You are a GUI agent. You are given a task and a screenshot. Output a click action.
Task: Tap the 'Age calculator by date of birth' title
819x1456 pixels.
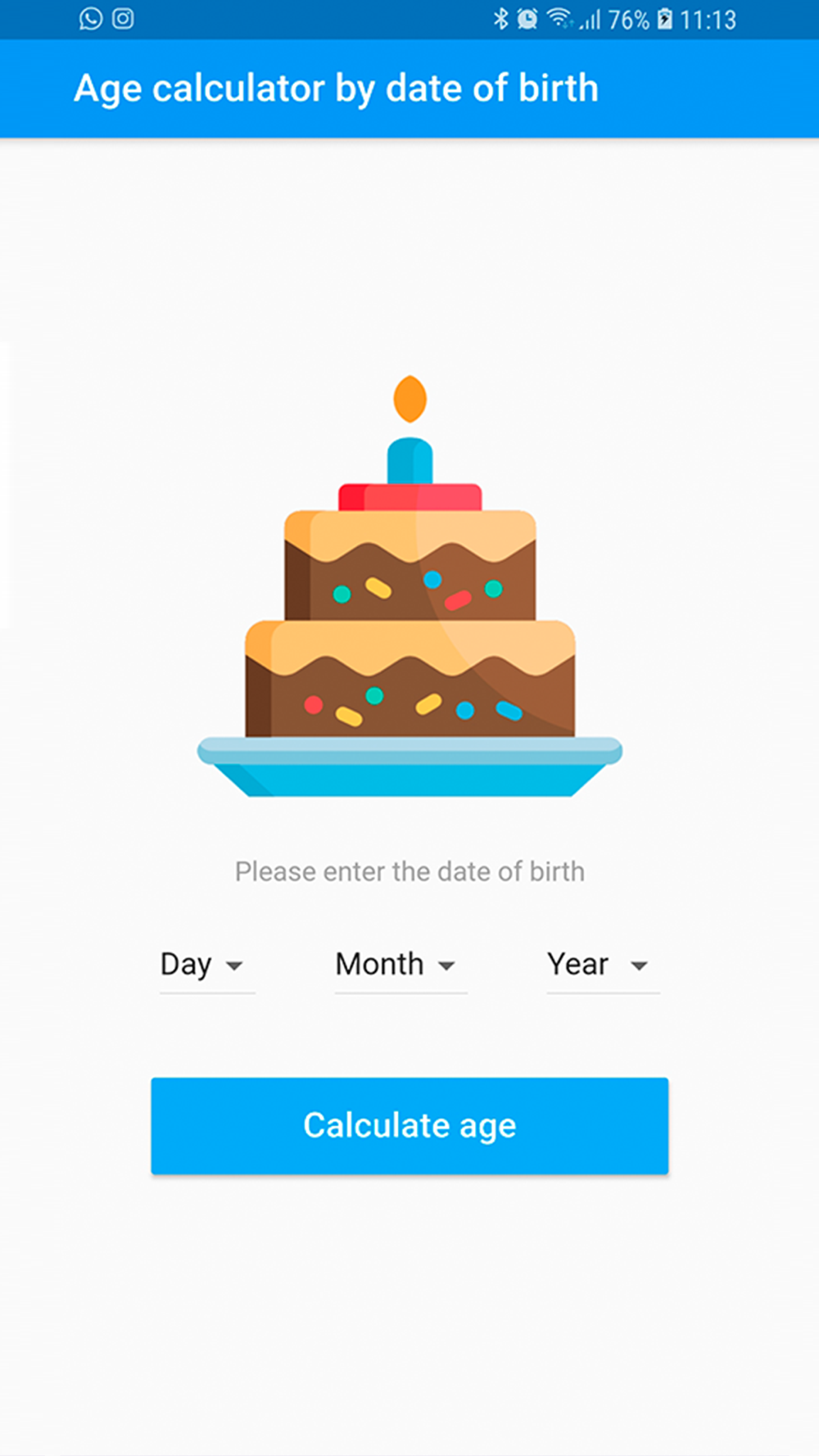pos(336,88)
